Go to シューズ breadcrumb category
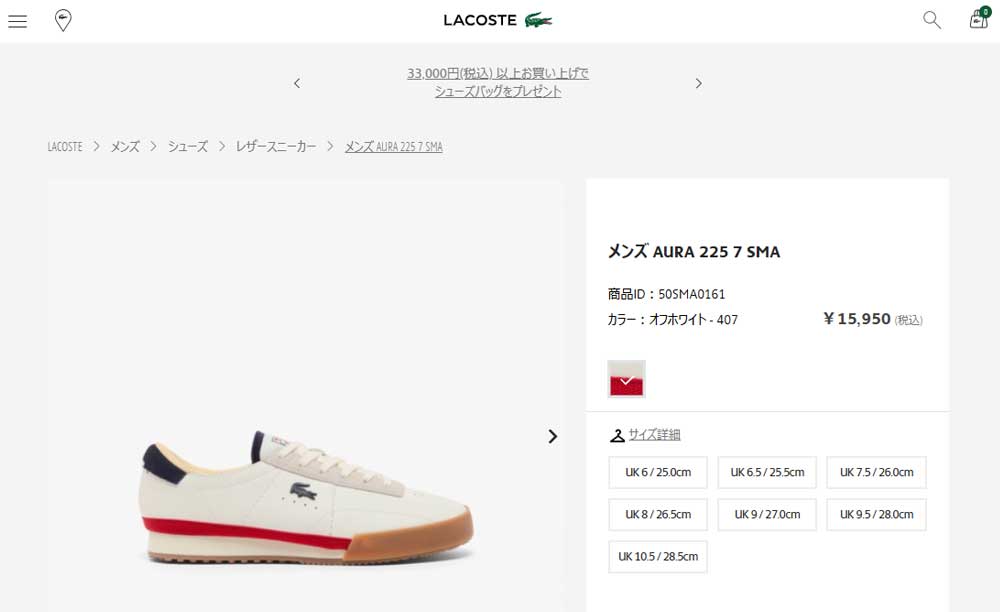The image size is (1000, 612). 188,147
